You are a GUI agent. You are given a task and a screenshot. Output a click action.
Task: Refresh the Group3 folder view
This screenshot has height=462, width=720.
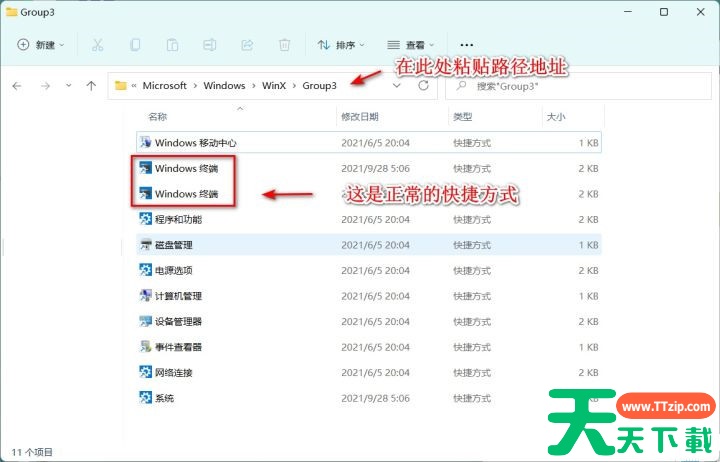point(423,85)
